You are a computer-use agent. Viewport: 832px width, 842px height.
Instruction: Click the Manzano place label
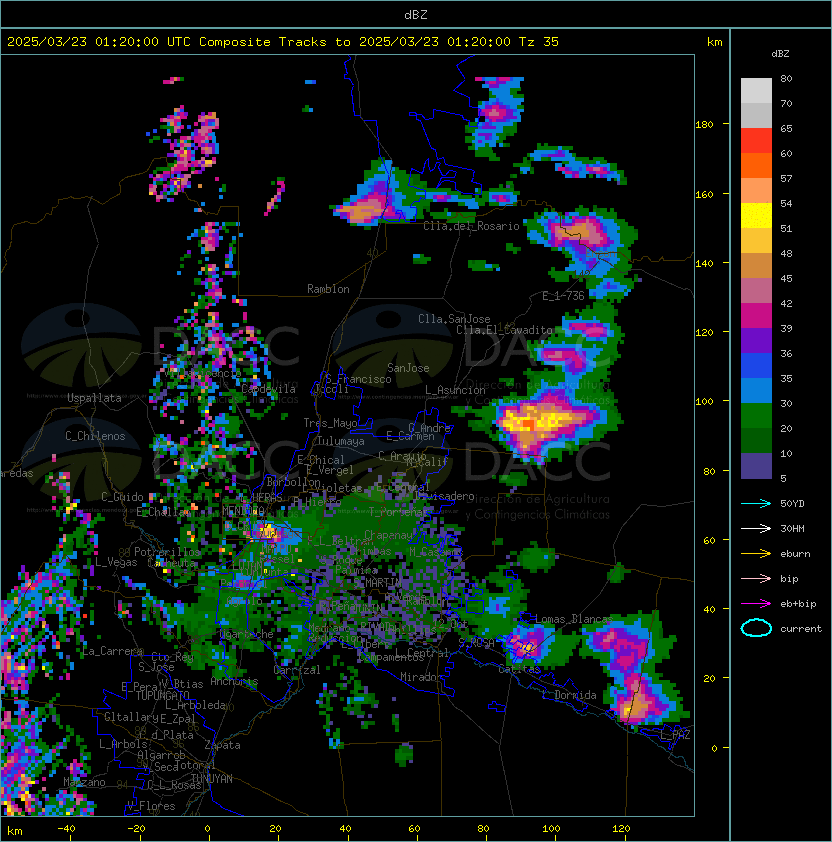[84, 782]
